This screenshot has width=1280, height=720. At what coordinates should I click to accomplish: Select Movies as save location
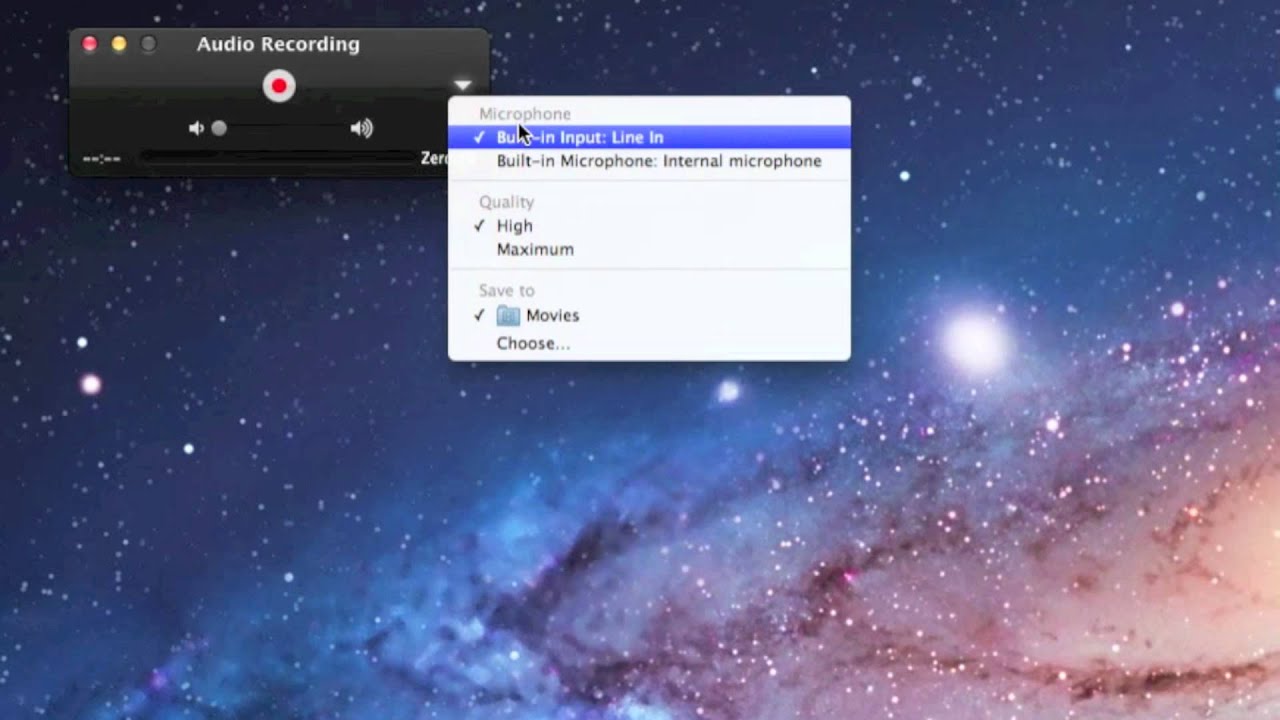point(649,315)
